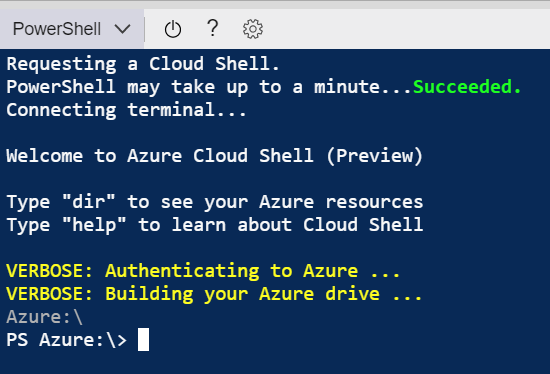Open the PowerShell shell type dropdown
This screenshot has height=374, width=550.
click(72, 29)
